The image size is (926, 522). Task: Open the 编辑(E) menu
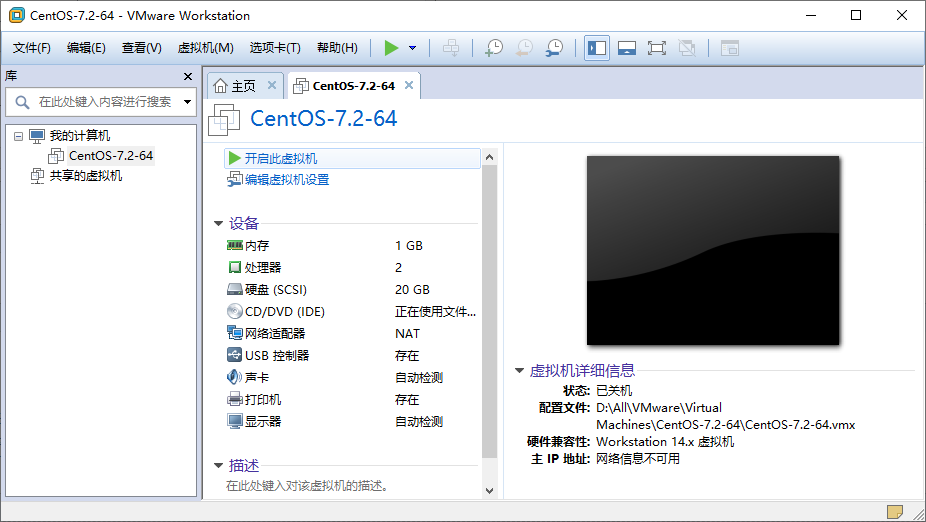pyautogui.click(x=86, y=48)
